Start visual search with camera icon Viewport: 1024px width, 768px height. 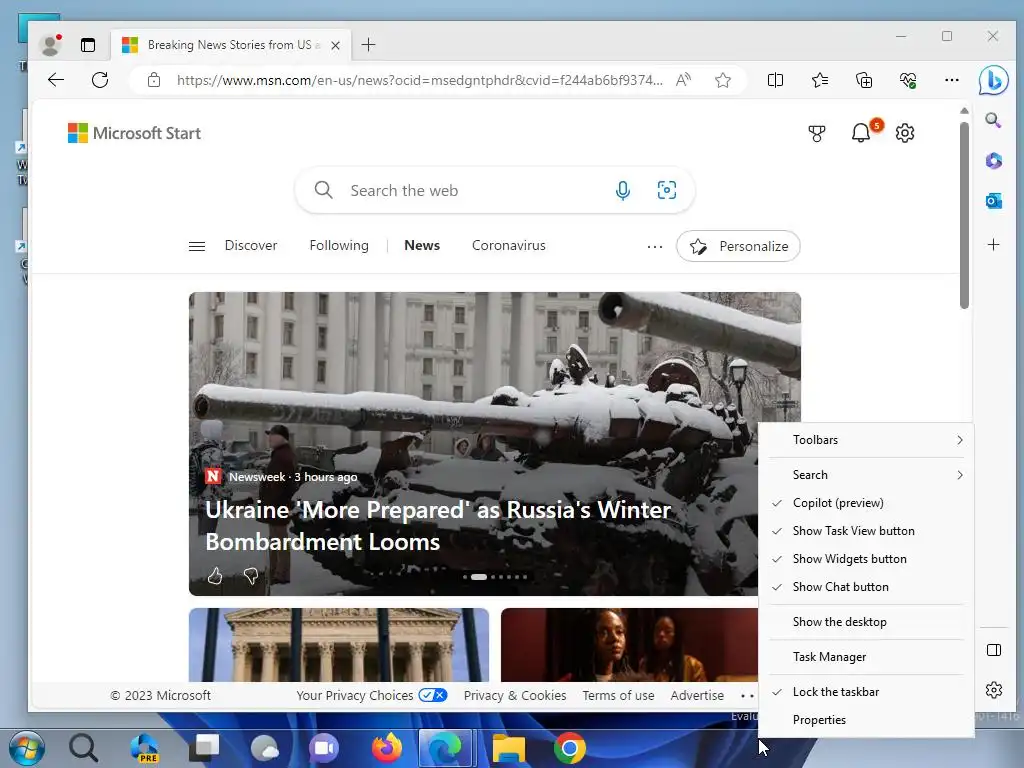pyautogui.click(x=666, y=190)
